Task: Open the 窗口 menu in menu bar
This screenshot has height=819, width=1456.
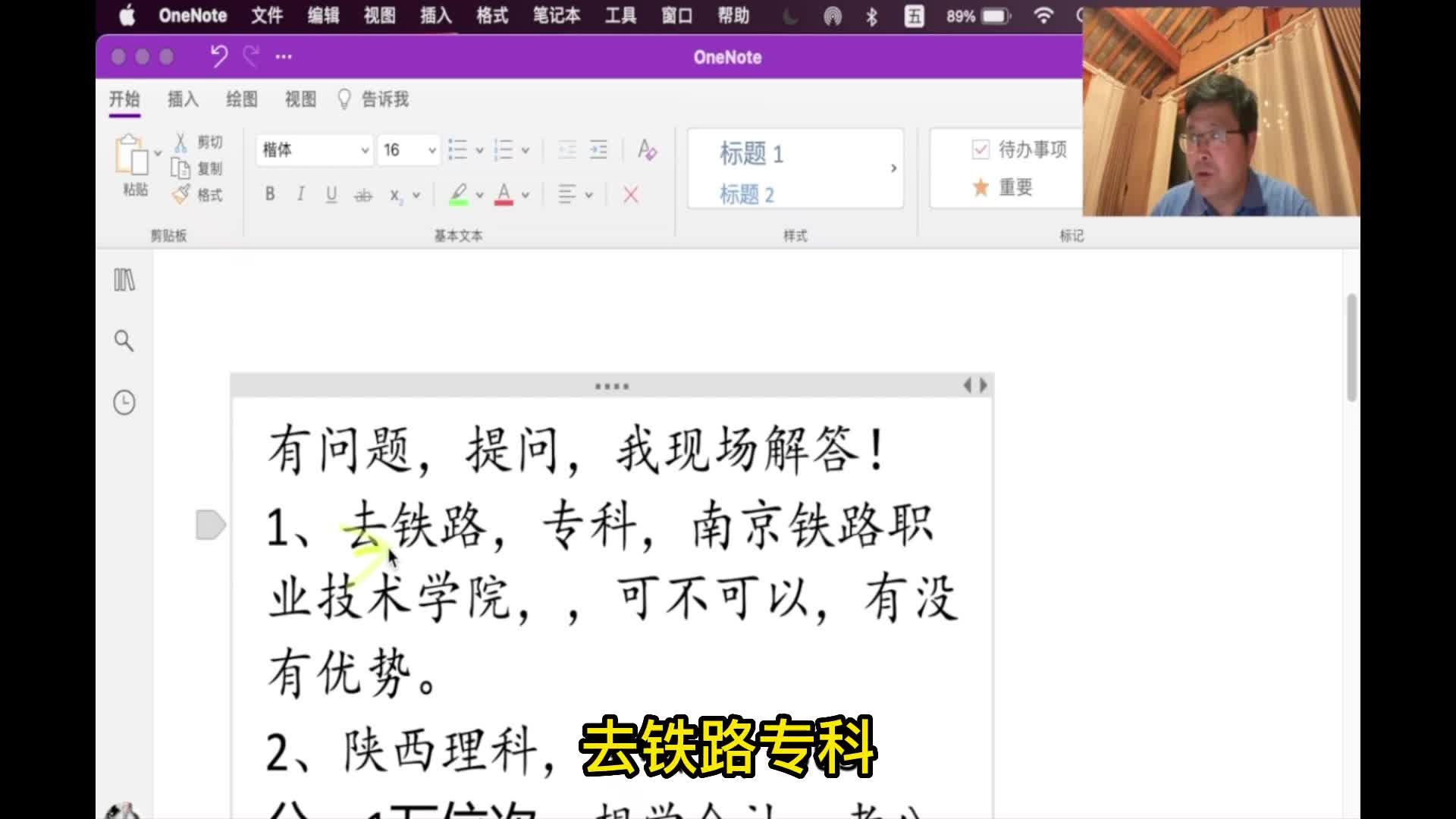Action: click(x=677, y=16)
